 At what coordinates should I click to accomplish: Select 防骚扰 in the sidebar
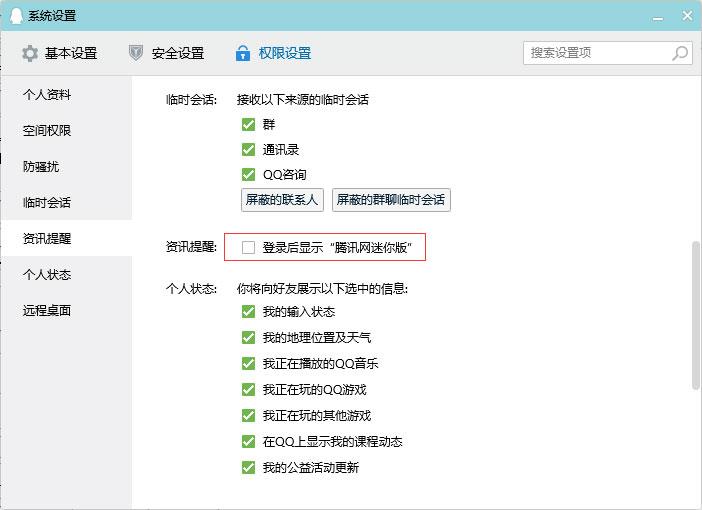(66, 167)
